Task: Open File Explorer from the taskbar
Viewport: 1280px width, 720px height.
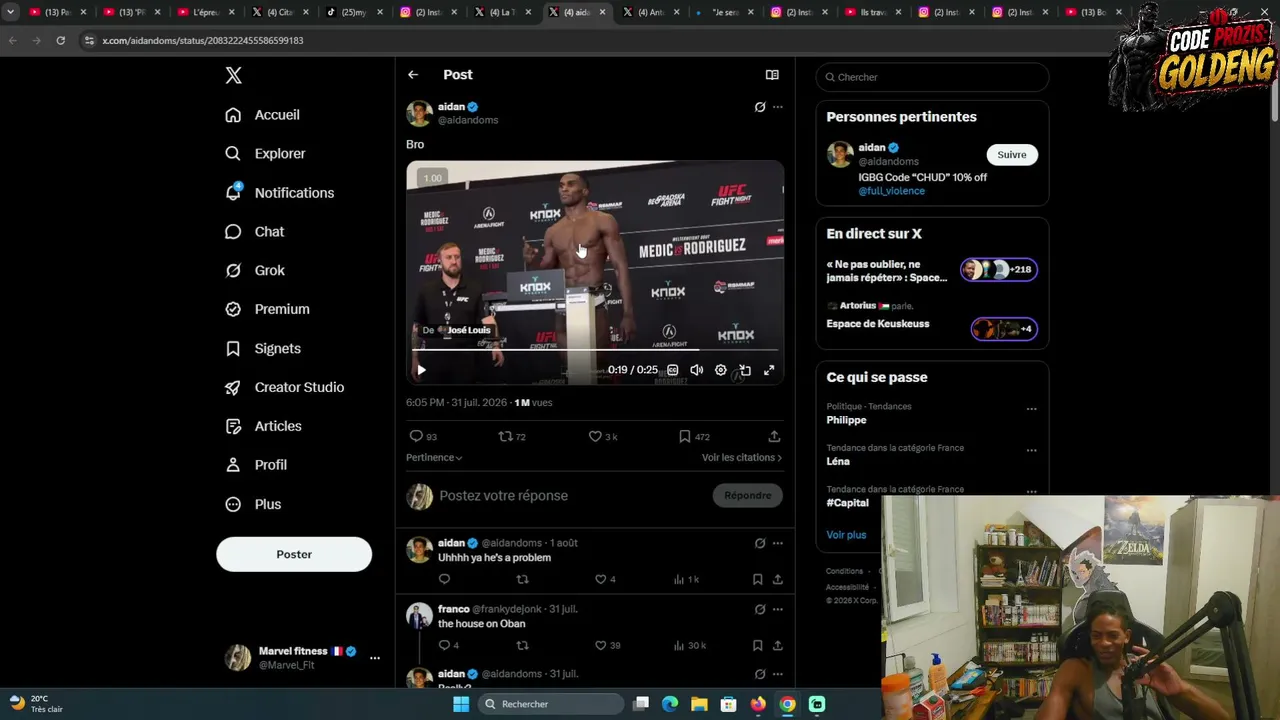Action: point(699,704)
